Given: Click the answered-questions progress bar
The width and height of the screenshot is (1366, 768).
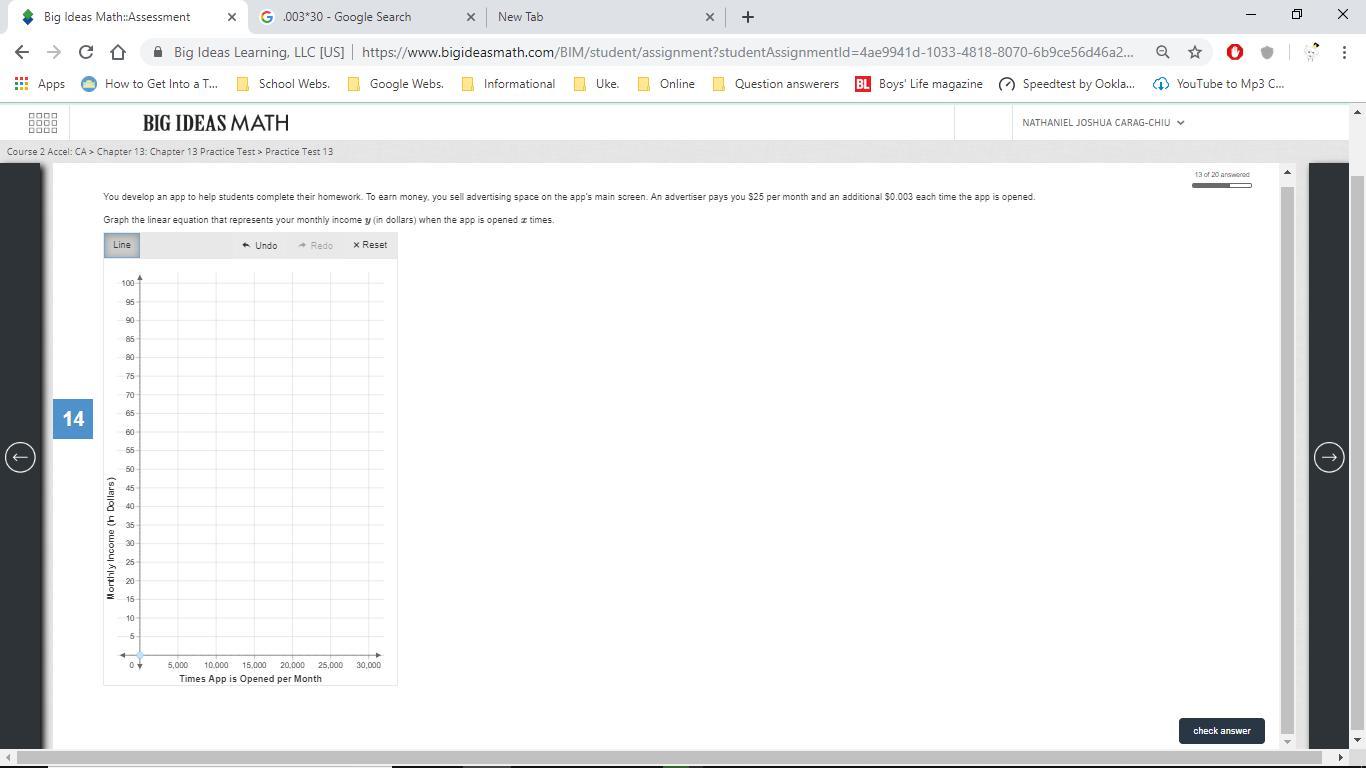Looking at the screenshot, I should click(1221, 185).
